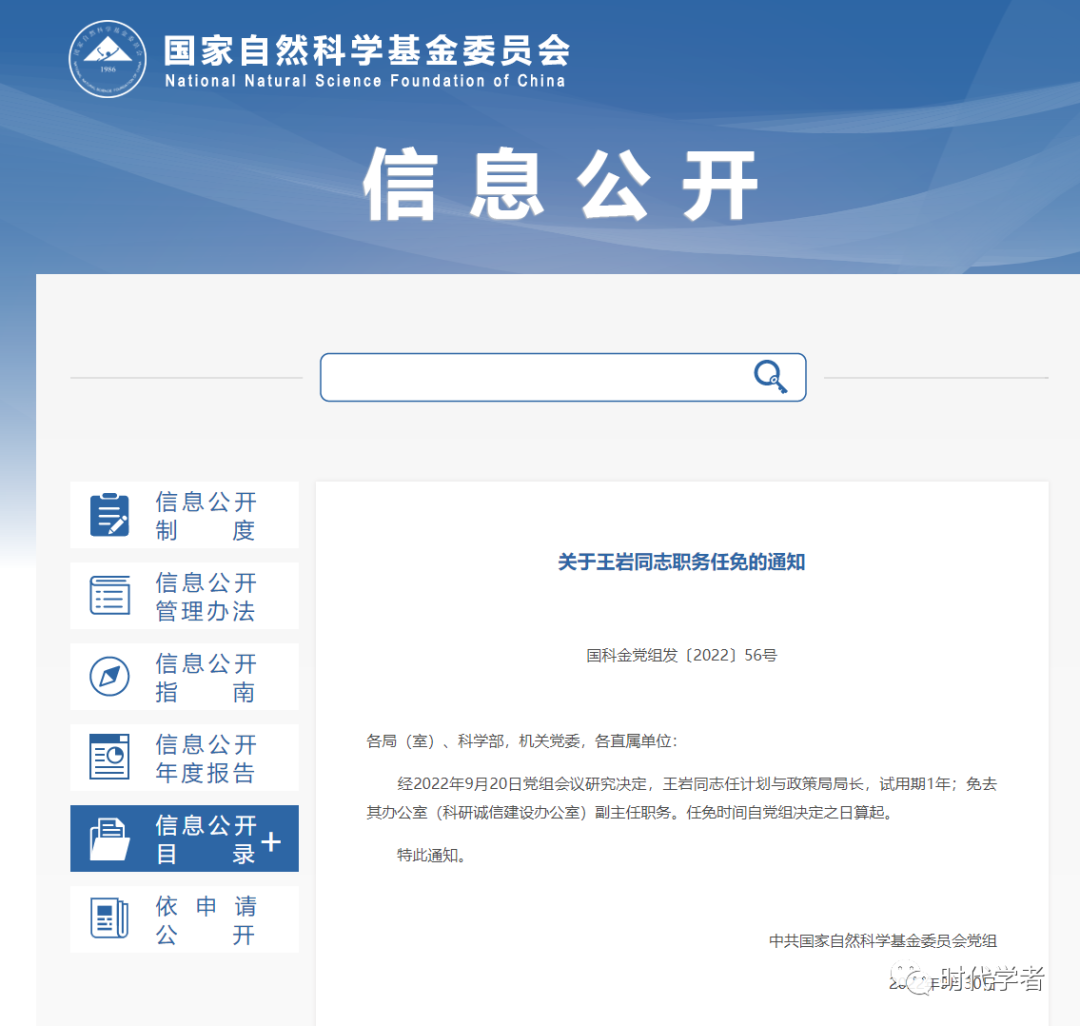Screen dimensions: 1080x1026
Task: Click the salutation line 各局（室）、科学部
Action: click(522, 741)
